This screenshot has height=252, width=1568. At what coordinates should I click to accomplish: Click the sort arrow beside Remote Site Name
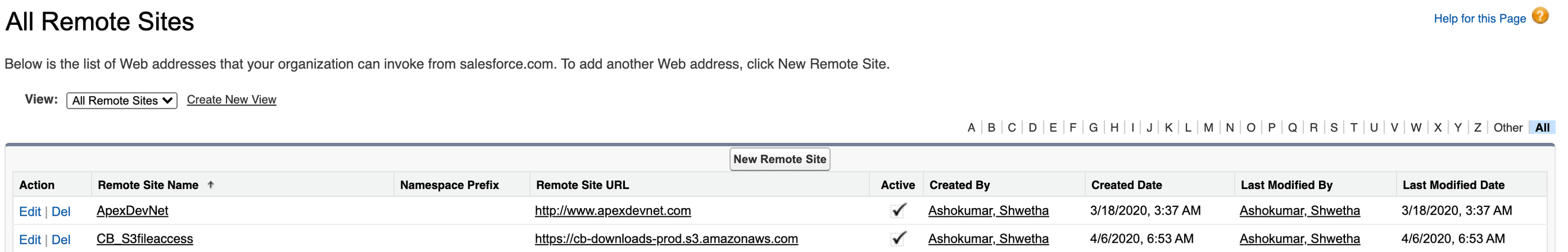click(x=210, y=185)
